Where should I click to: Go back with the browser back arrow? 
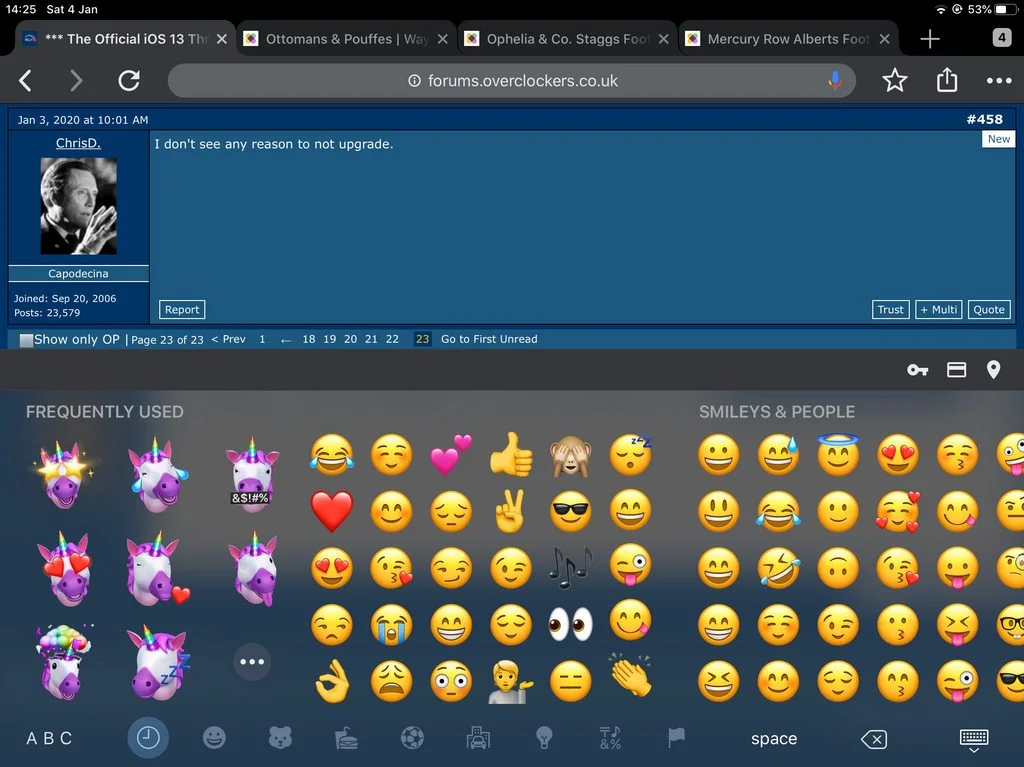25,80
